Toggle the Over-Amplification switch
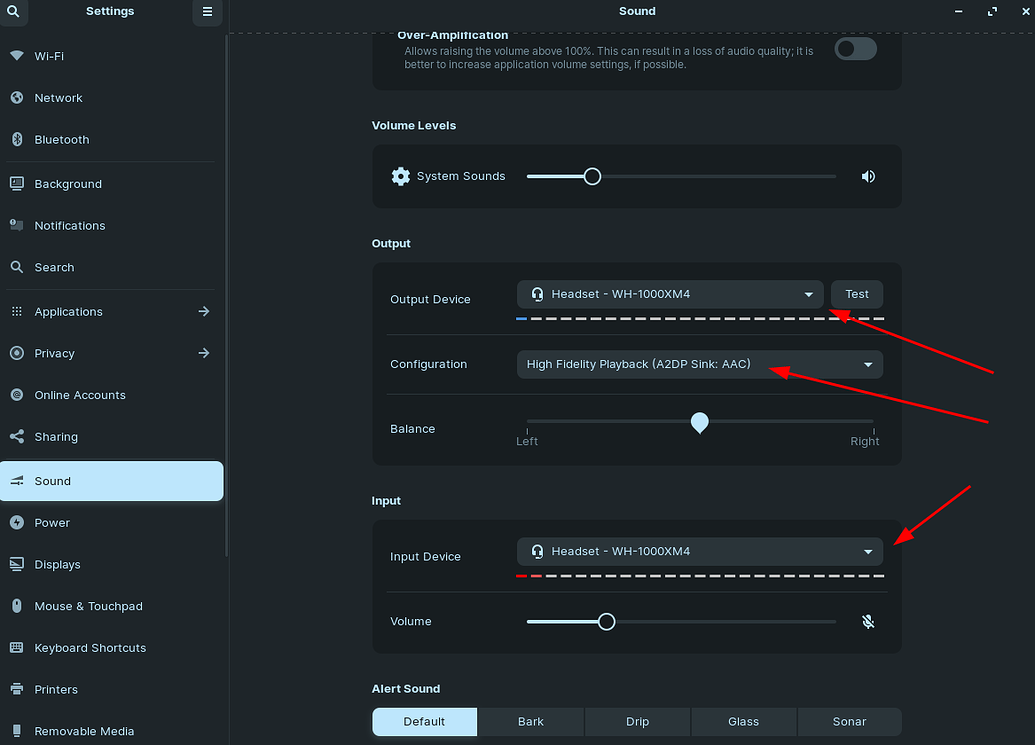This screenshot has height=745, width=1035. pyautogui.click(x=855, y=49)
